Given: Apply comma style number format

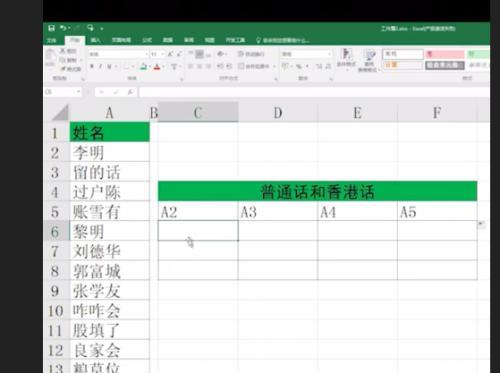Looking at the screenshot, I should 307,66.
